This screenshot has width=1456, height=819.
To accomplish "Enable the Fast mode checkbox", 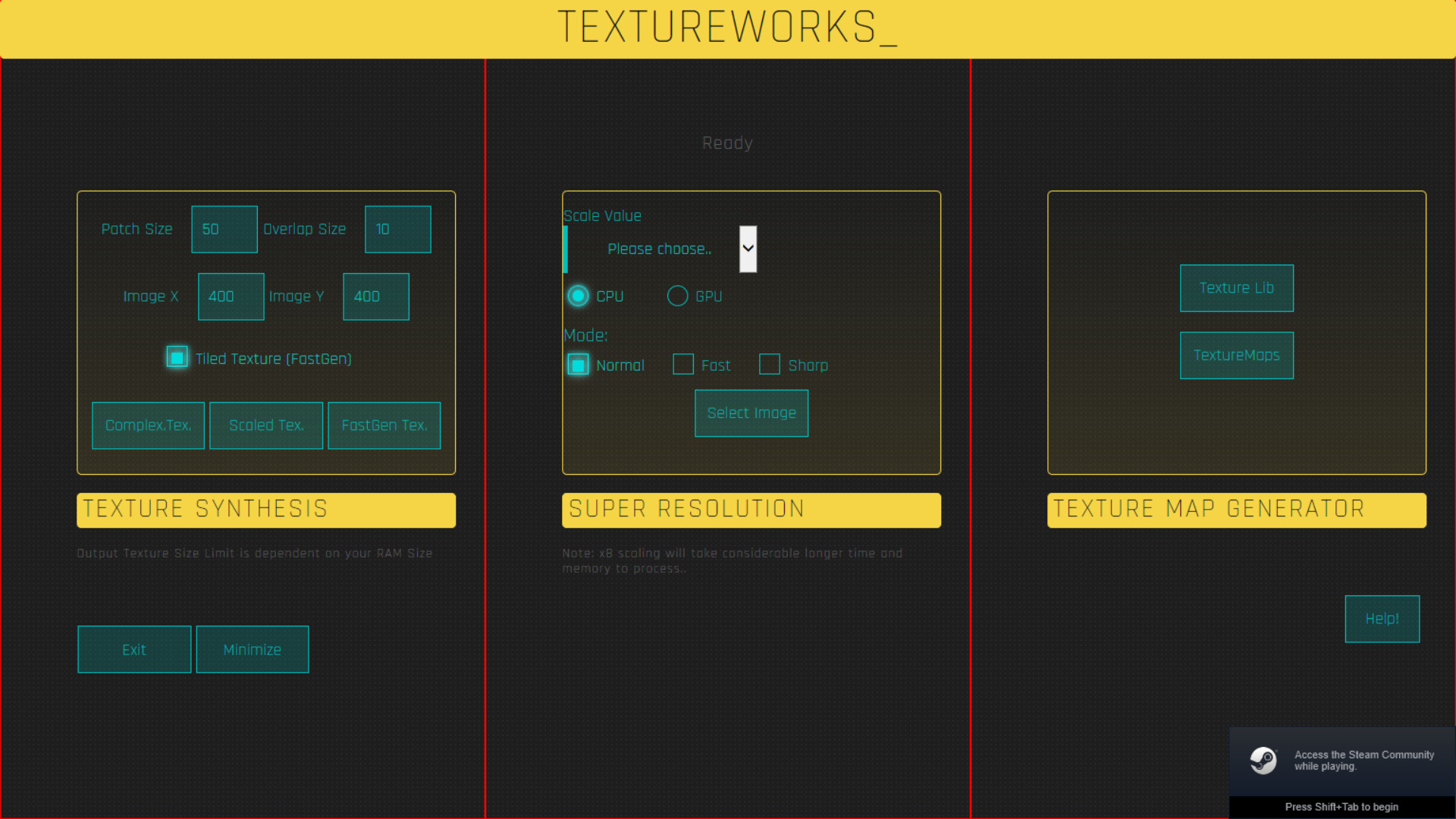I will 683,365.
